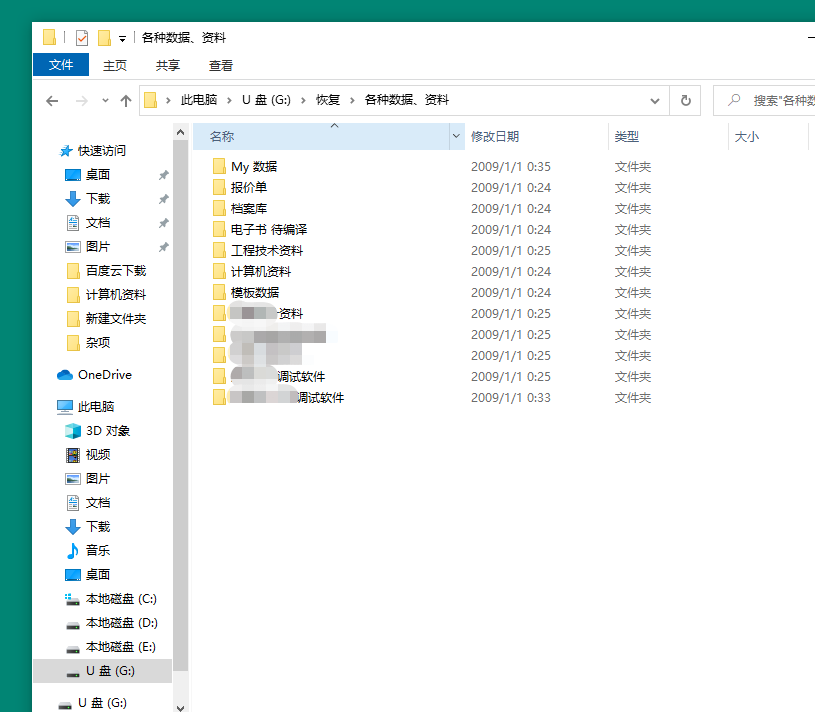Open 3D 对象 under 此电脑
The height and width of the screenshot is (712, 815).
[x=108, y=431]
